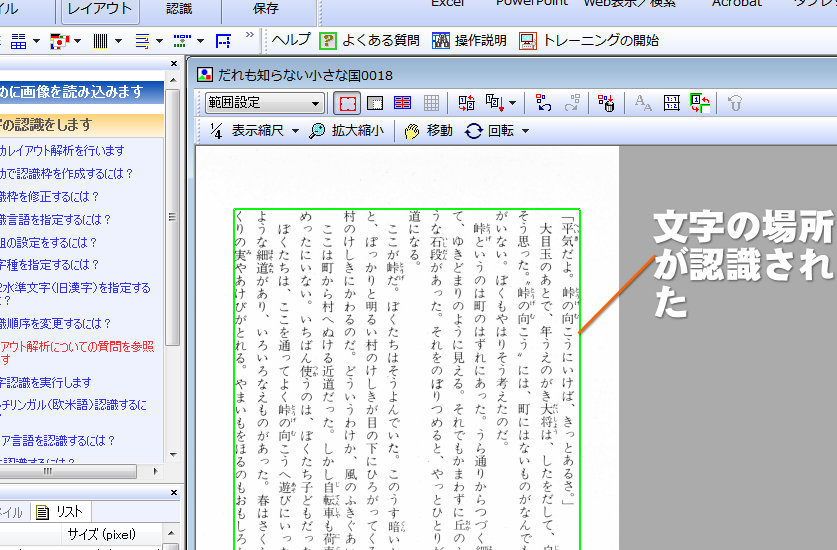Expand the 表示縮尺 zoom scale dropdown
Image resolution: width=837 pixels, height=550 pixels.
pyautogui.click(x=296, y=131)
